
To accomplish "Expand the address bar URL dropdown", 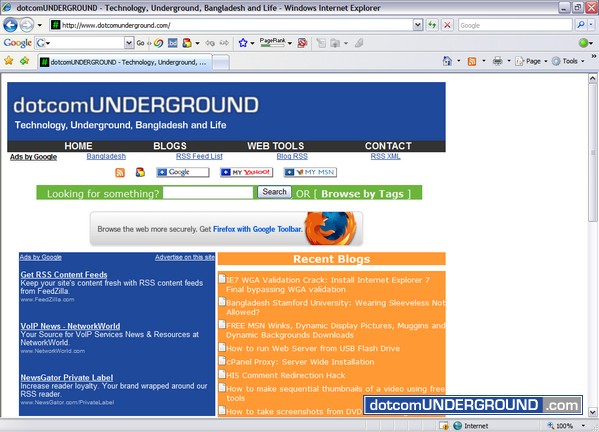I will click(x=418, y=25).
